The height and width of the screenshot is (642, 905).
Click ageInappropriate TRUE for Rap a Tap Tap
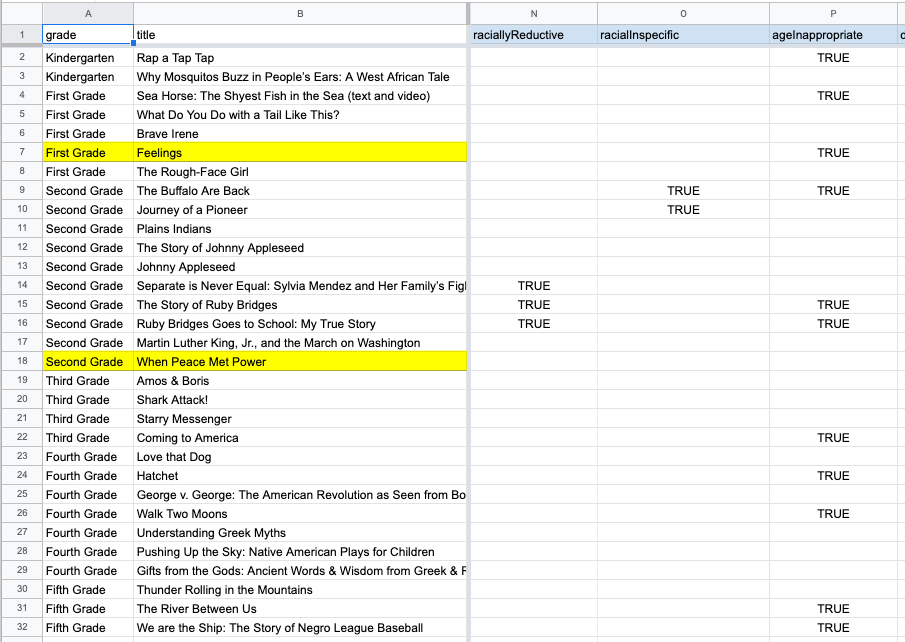click(x=833, y=58)
